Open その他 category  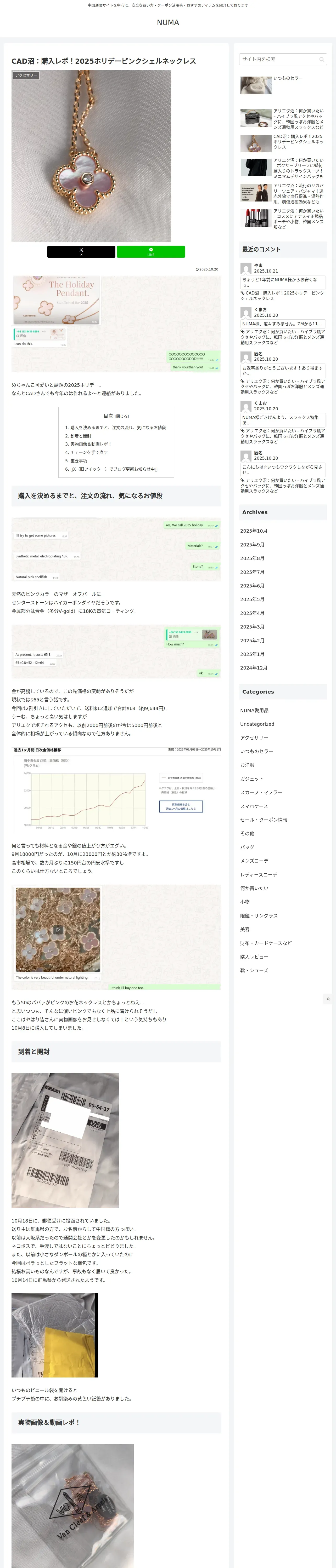[x=248, y=833]
